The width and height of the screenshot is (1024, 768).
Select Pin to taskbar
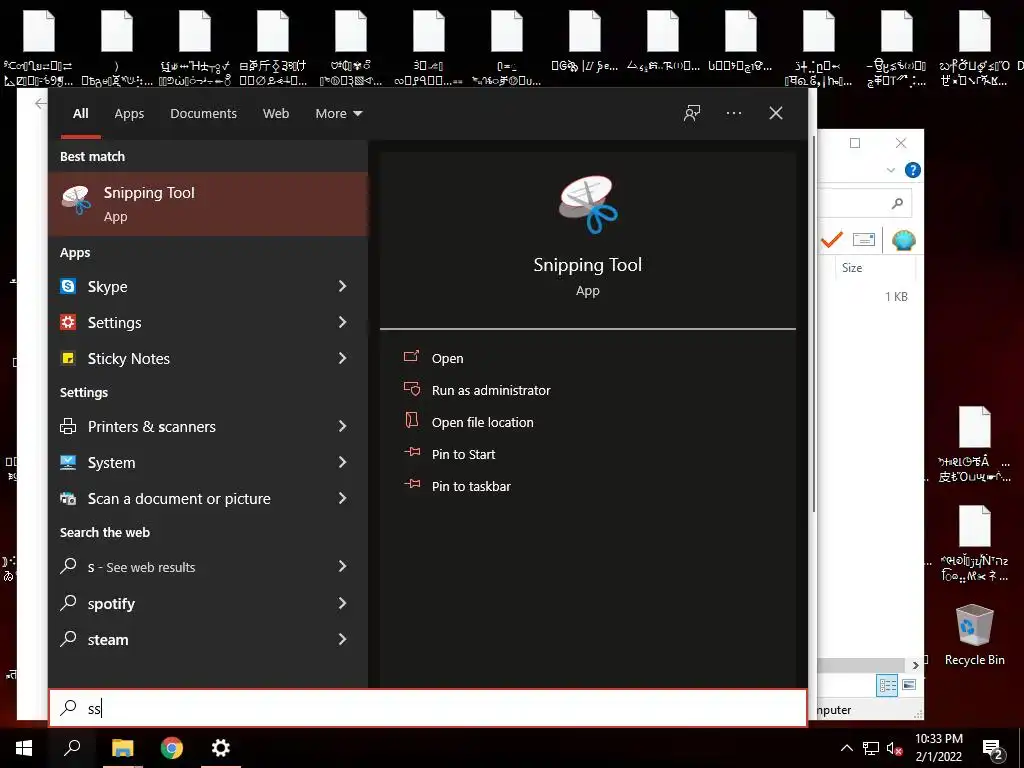click(471, 487)
